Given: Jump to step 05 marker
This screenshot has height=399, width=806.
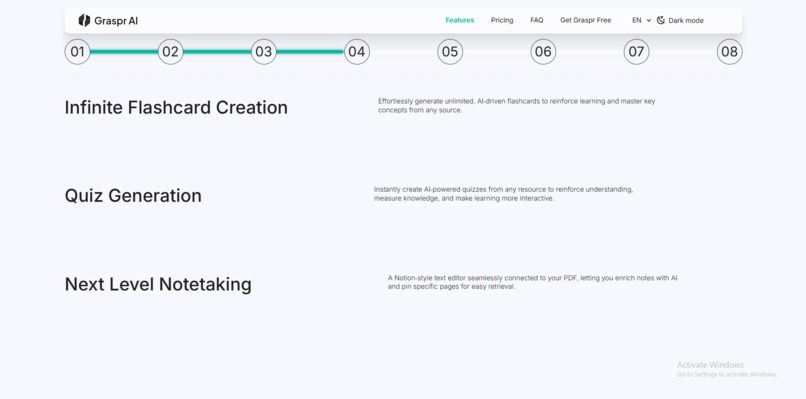Looking at the screenshot, I should pyautogui.click(x=450, y=52).
